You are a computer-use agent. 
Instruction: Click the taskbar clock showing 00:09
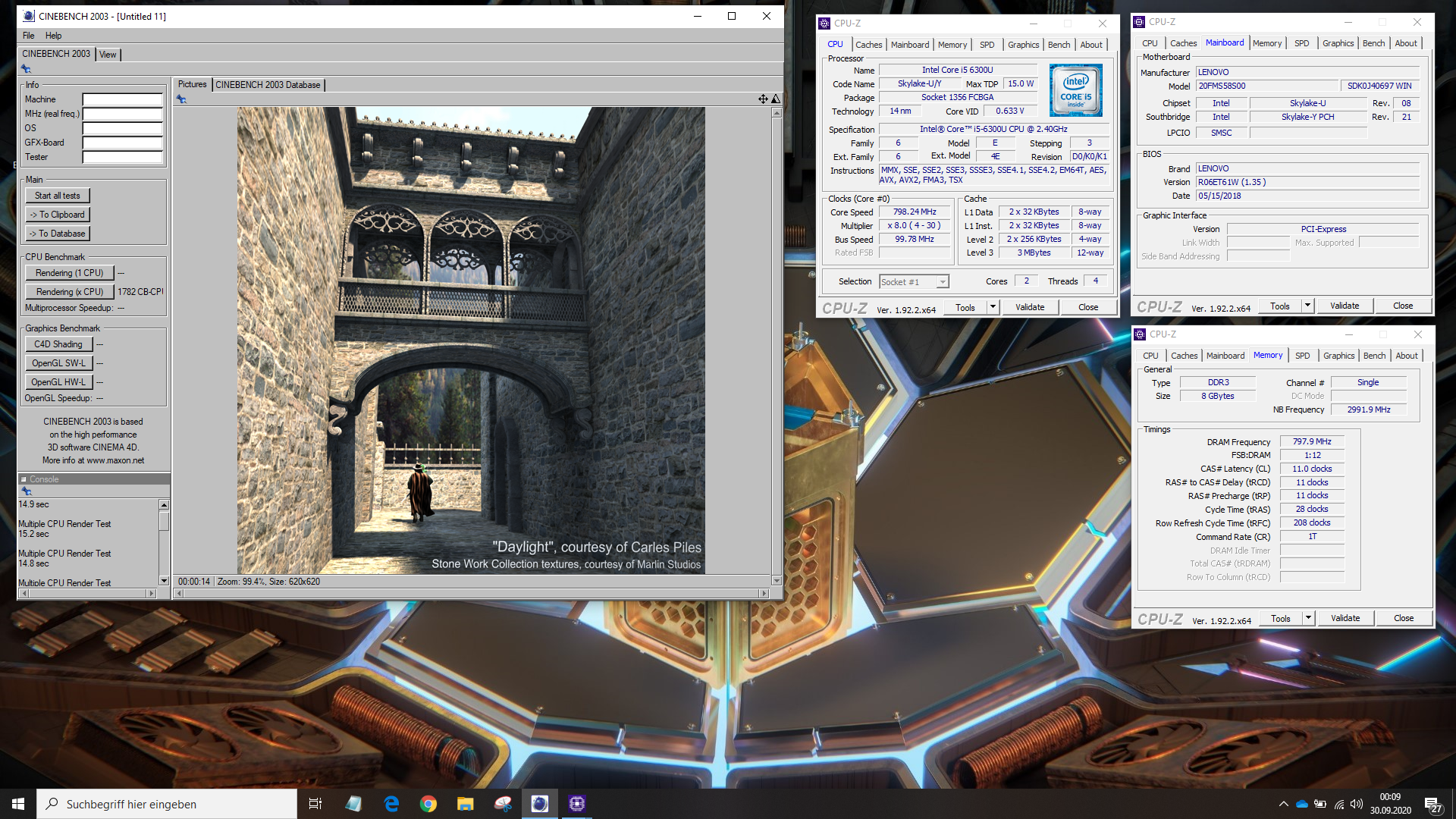pyautogui.click(x=1390, y=804)
